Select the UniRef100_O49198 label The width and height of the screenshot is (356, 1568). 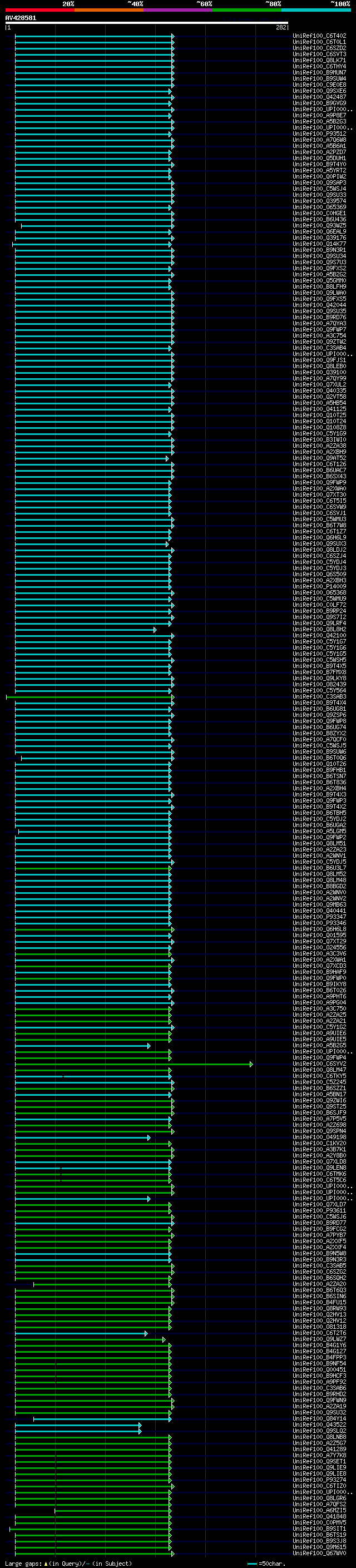pos(319,1137)
